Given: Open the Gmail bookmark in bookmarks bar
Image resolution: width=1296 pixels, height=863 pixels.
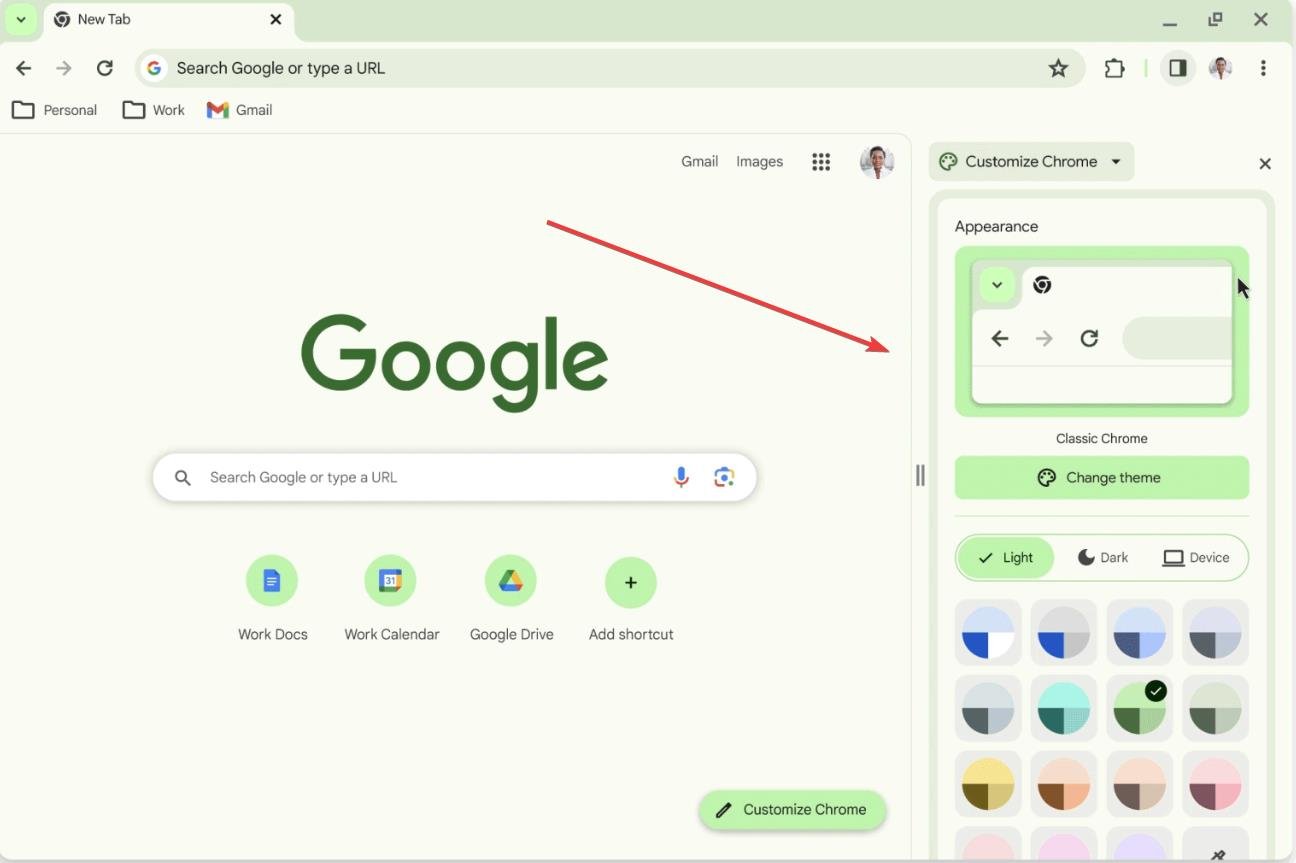Looking at the screenshot, I should (240, 110).
